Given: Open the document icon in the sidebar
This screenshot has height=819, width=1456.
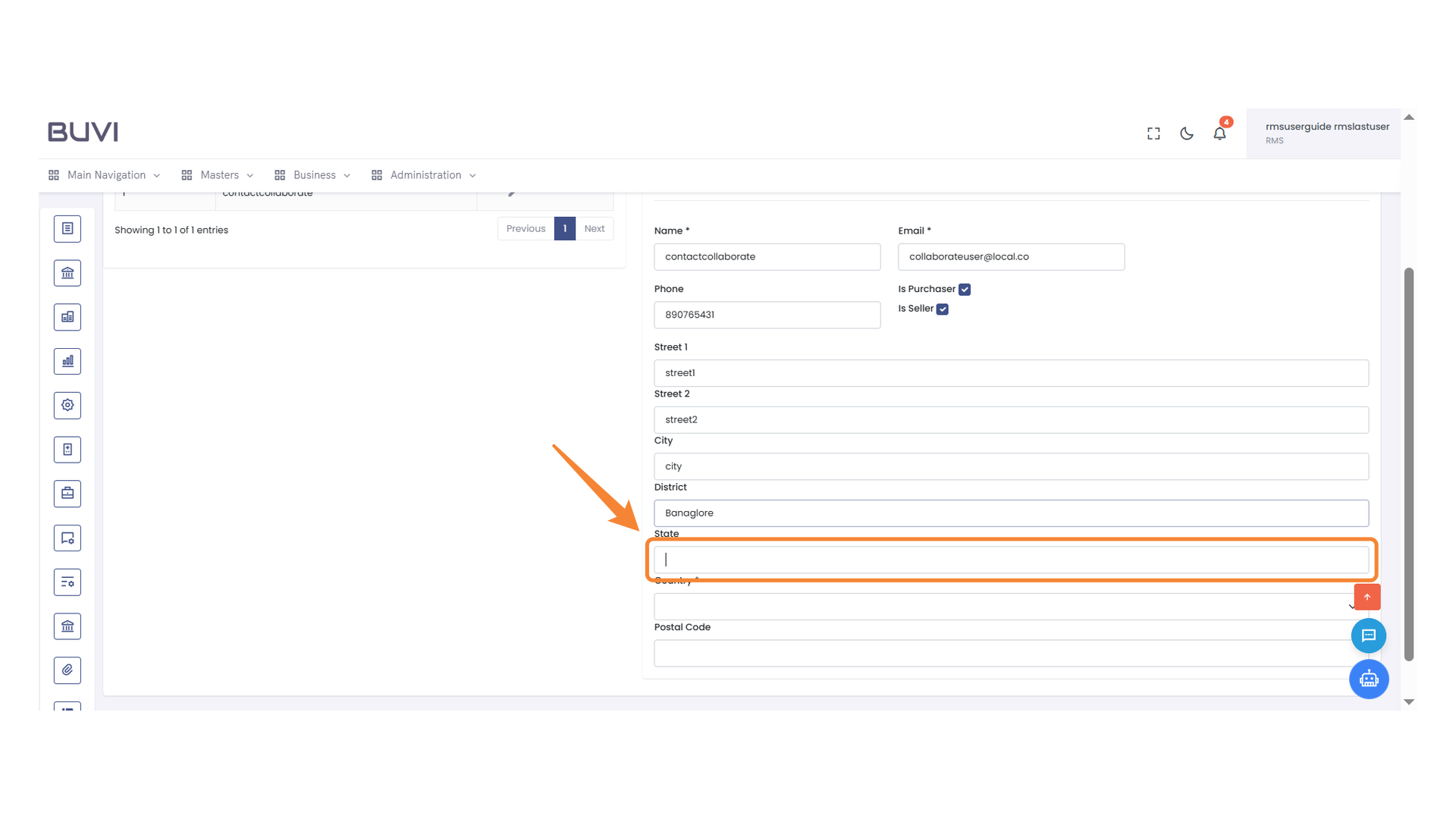Looking at the screenshot, I should click(x=67, y=228).
